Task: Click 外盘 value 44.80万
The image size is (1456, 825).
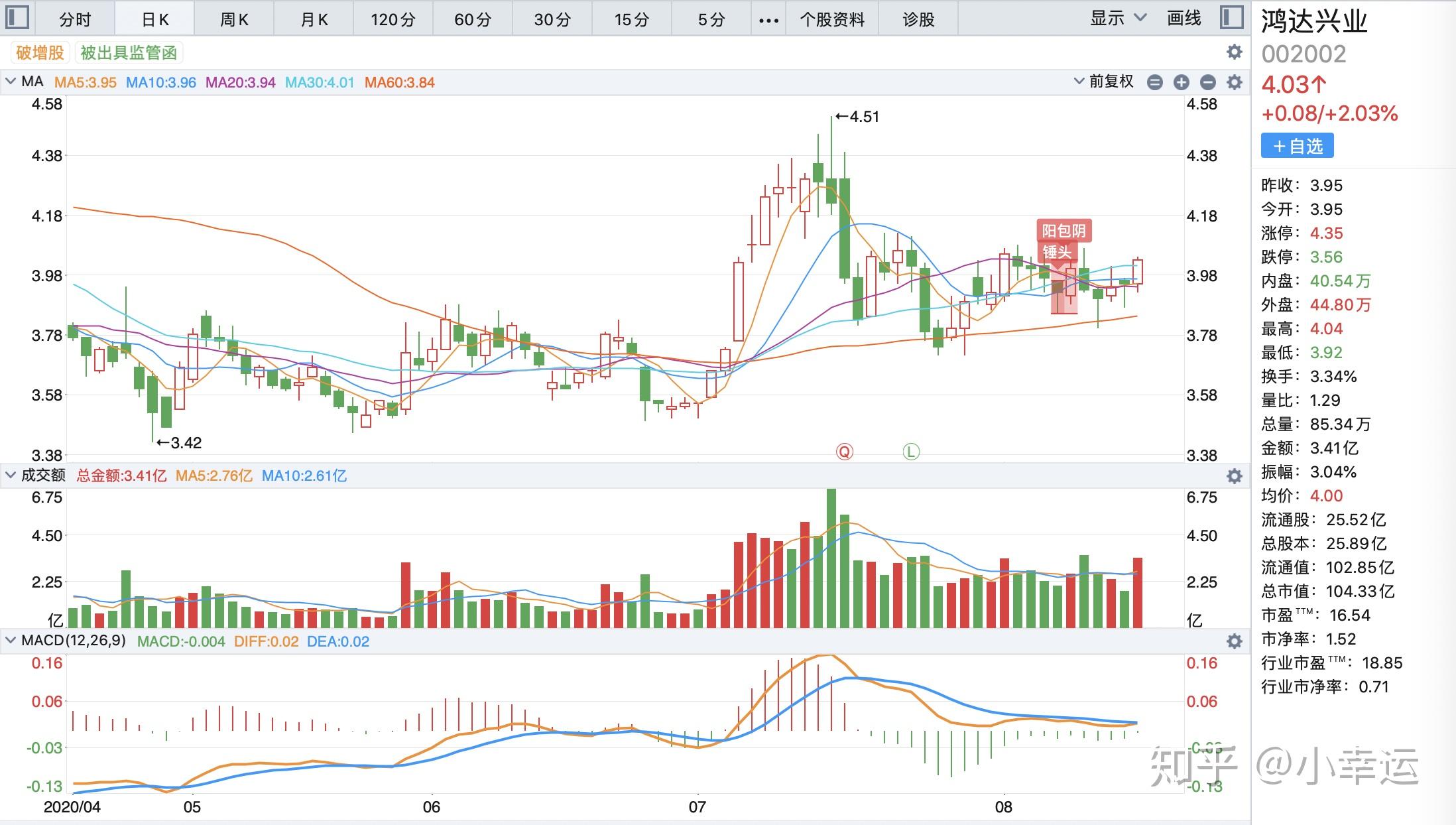Action: click(1341, 305)
